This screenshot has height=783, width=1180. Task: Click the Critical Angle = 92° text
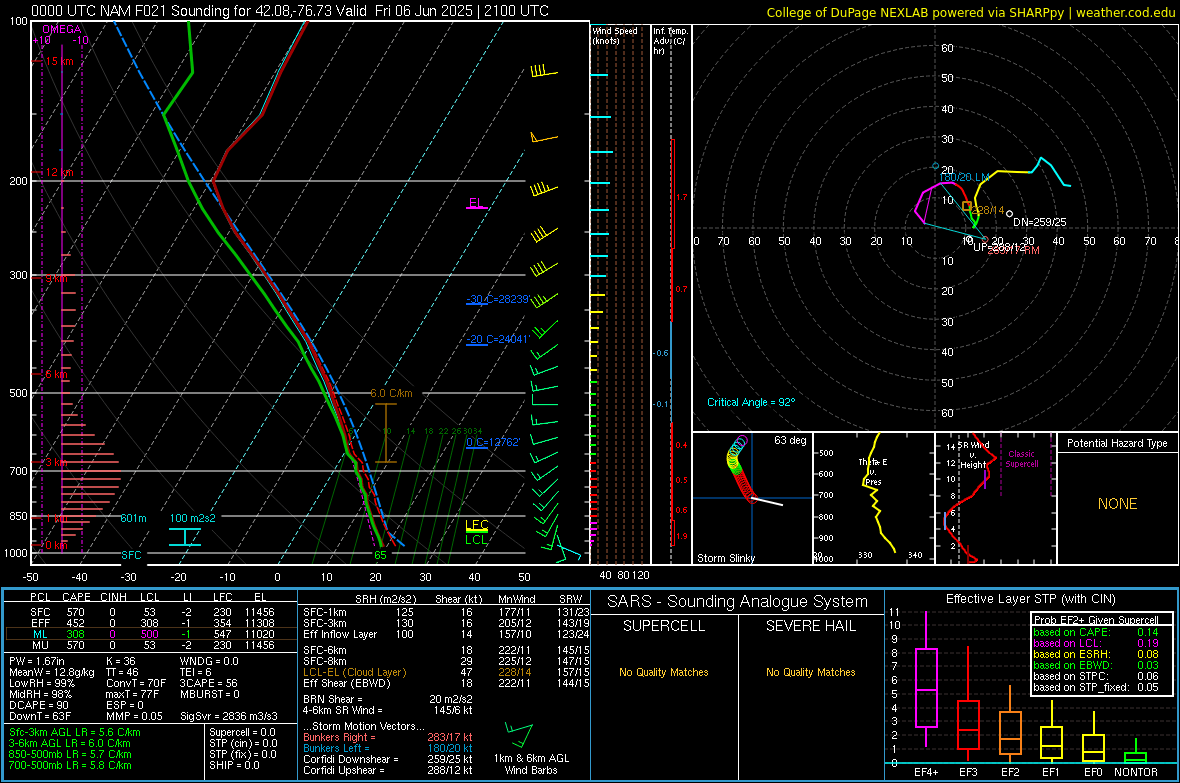click(751, 402)
